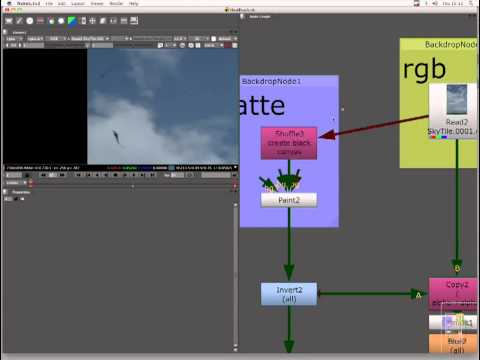Open the Layout menu
This screenshot has width=480, height=360.
pyautogui.click(x=78, y=4)
